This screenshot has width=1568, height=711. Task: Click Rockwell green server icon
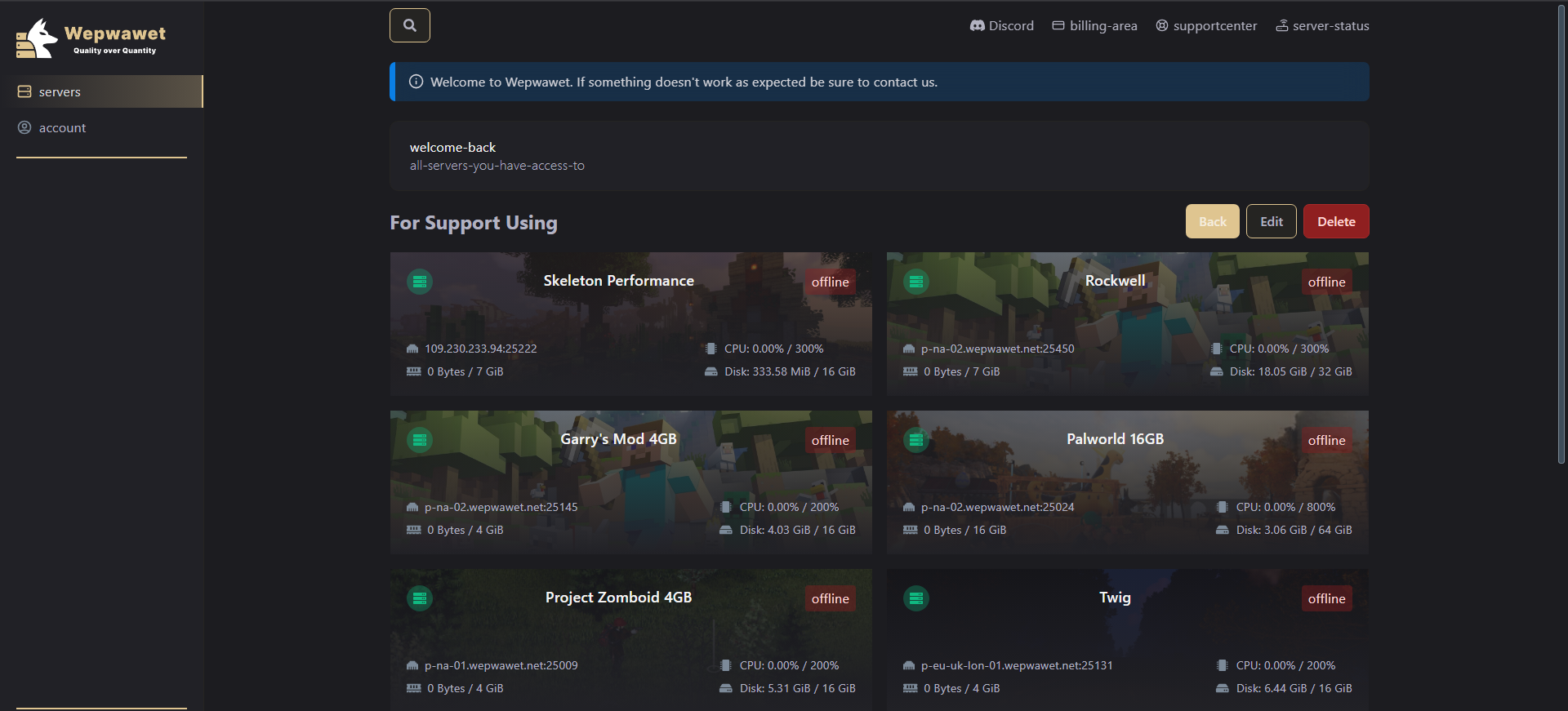916,282
